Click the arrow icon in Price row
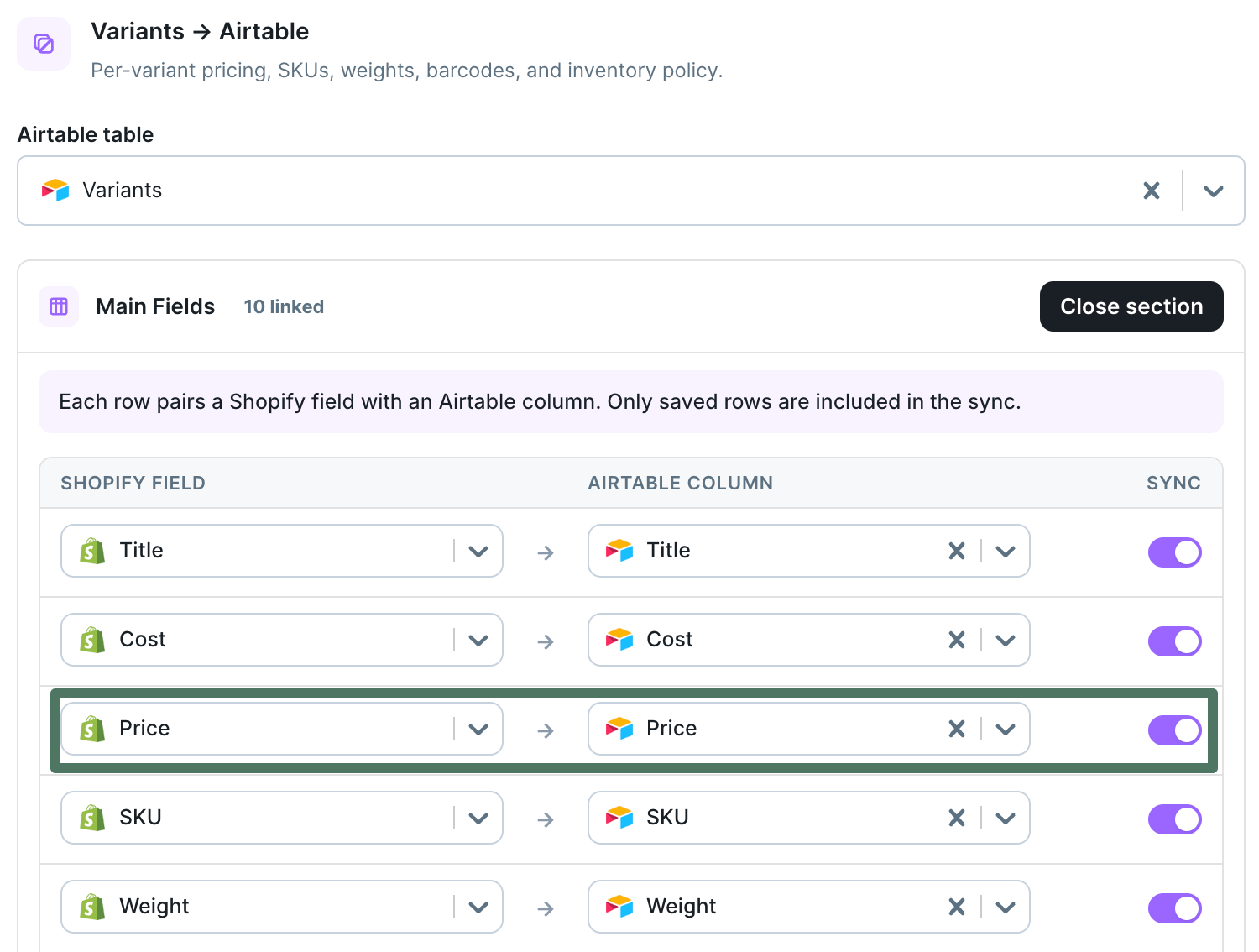Image resolution: width=1259 pixels, height=952 pixels. (546, 730)
